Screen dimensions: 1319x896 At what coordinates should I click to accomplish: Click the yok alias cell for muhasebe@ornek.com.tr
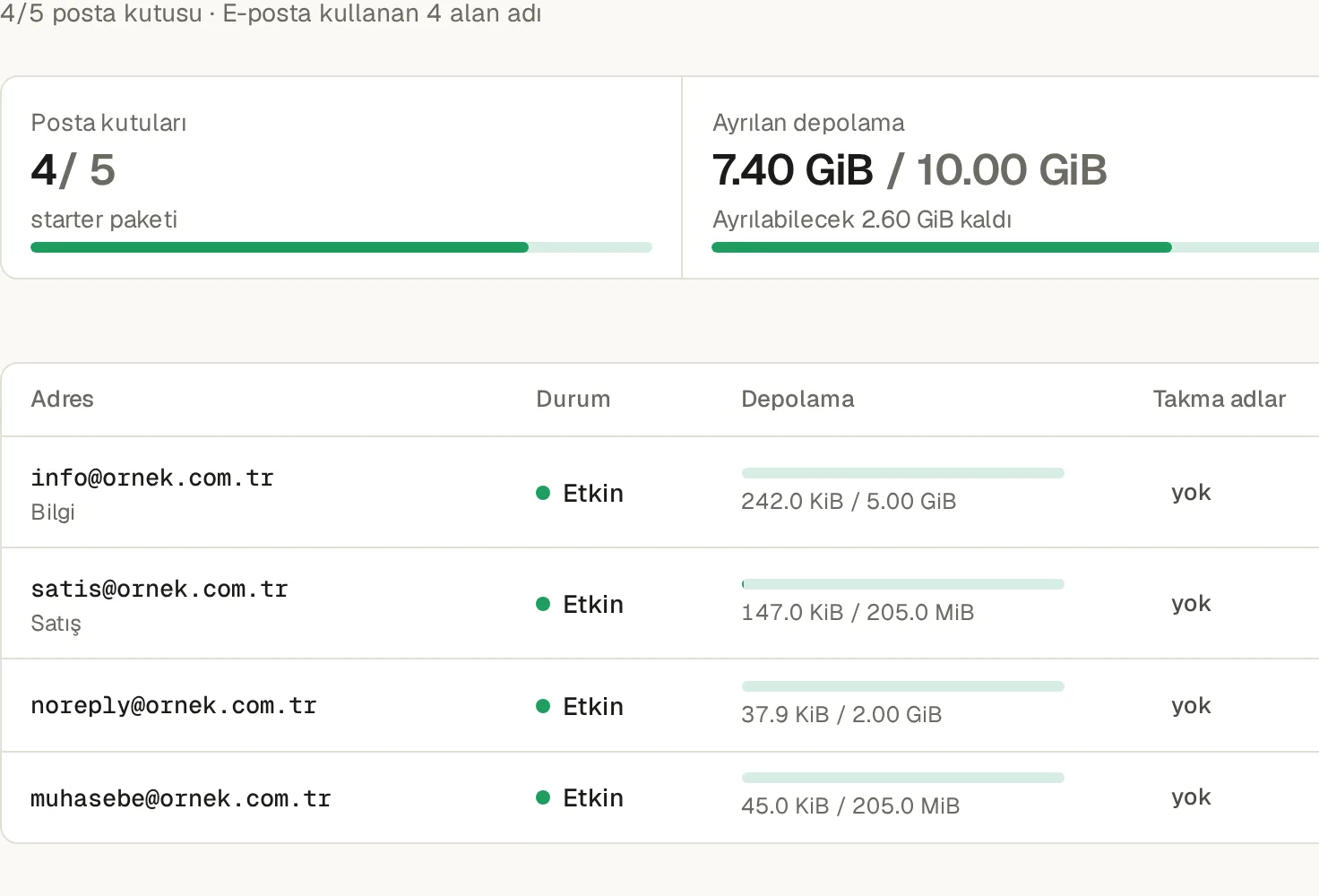pos(1191,797)
